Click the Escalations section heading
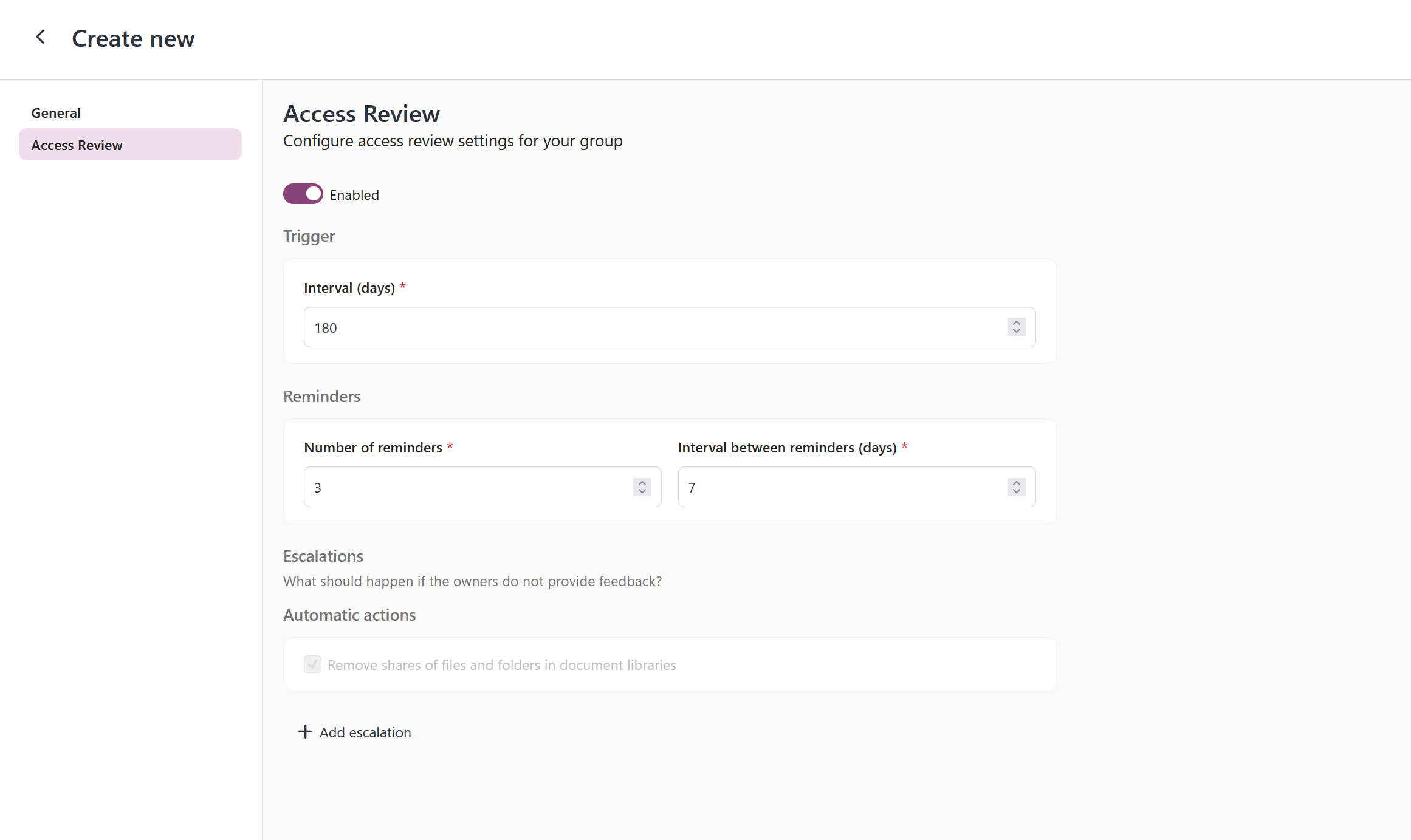 (x=323, y=556)
